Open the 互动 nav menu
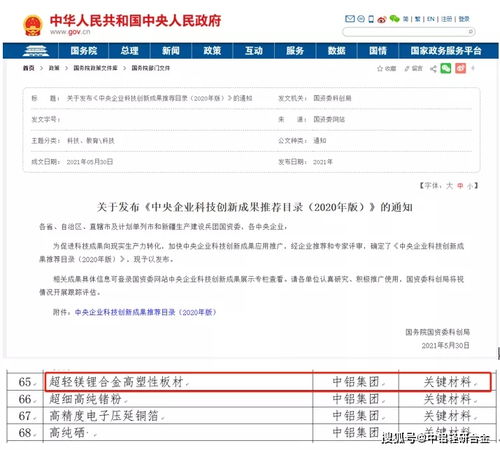The width and height of the screenshot is (500, 450). 254,51
